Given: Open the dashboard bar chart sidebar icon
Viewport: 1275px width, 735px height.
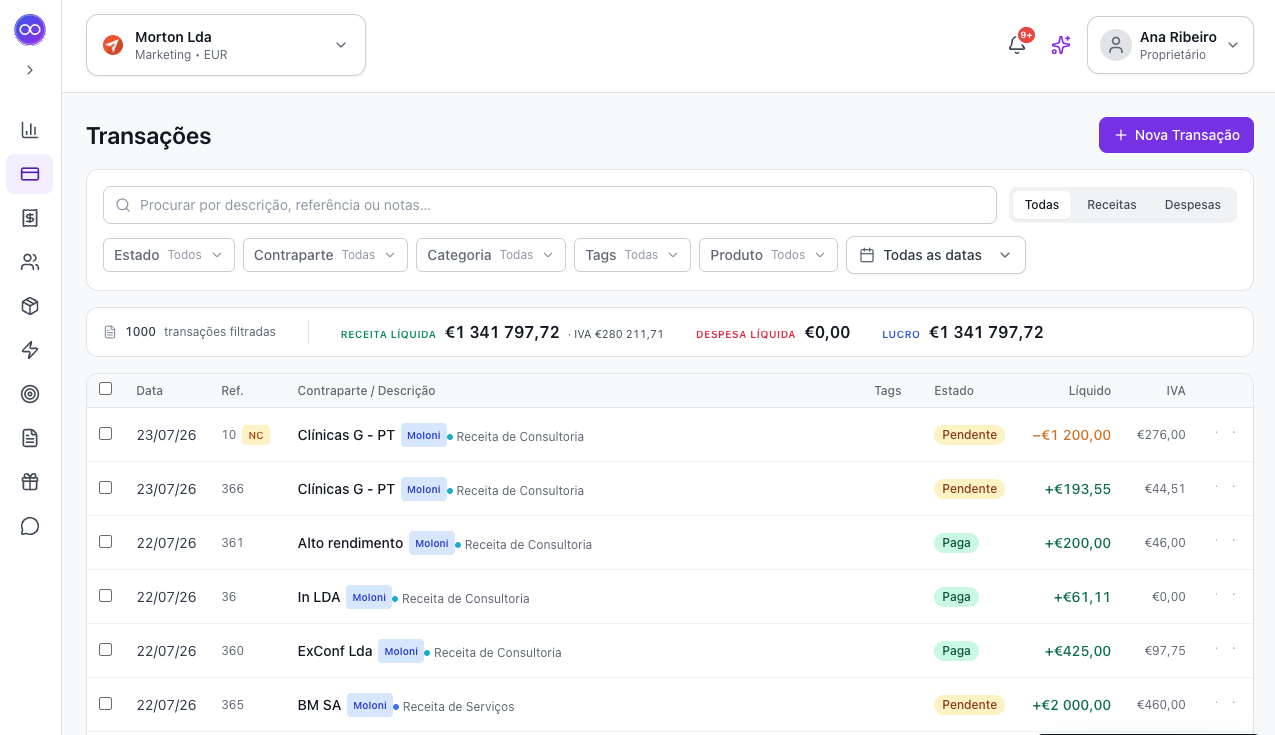Looking at the screenshot, I should point(30,130).
